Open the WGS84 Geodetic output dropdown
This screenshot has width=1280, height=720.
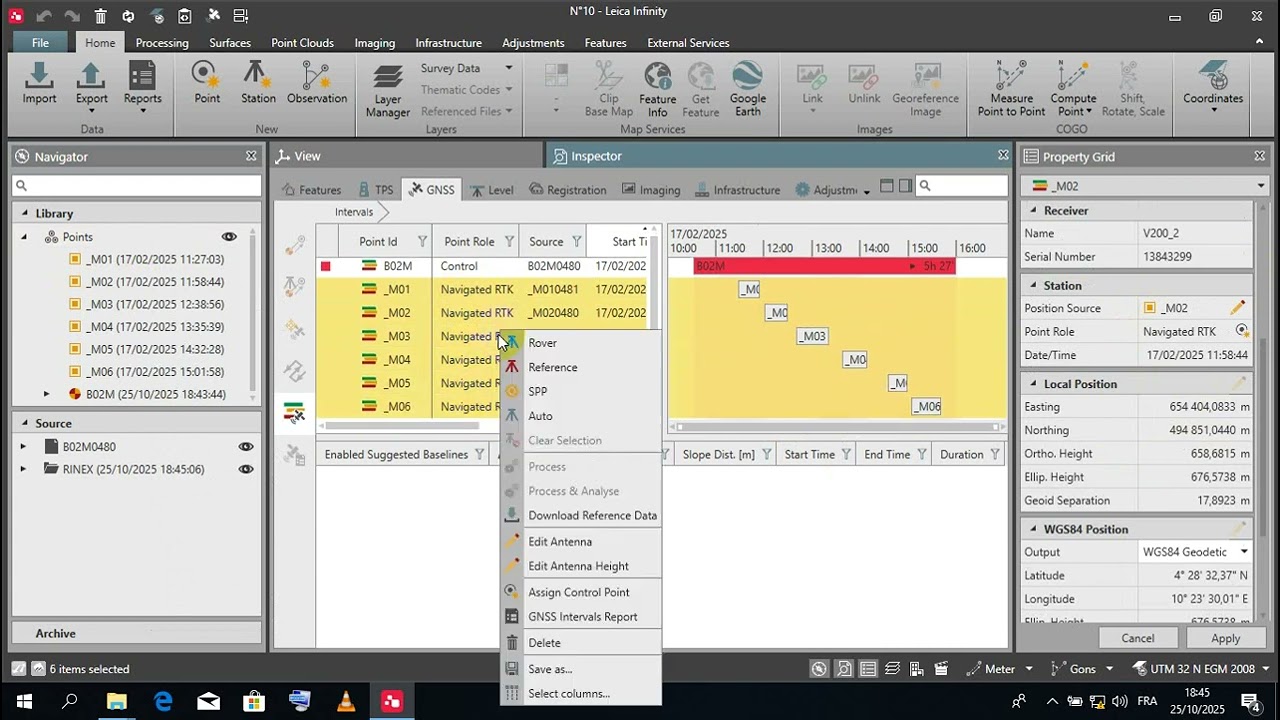1244,552
